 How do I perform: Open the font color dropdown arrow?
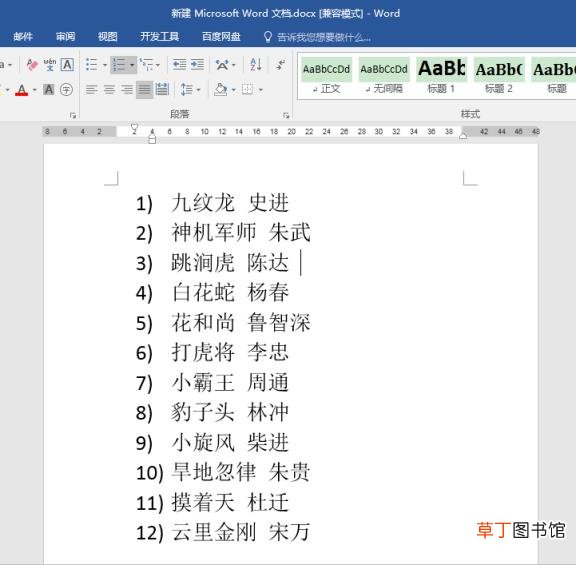(x=34, y=90)
